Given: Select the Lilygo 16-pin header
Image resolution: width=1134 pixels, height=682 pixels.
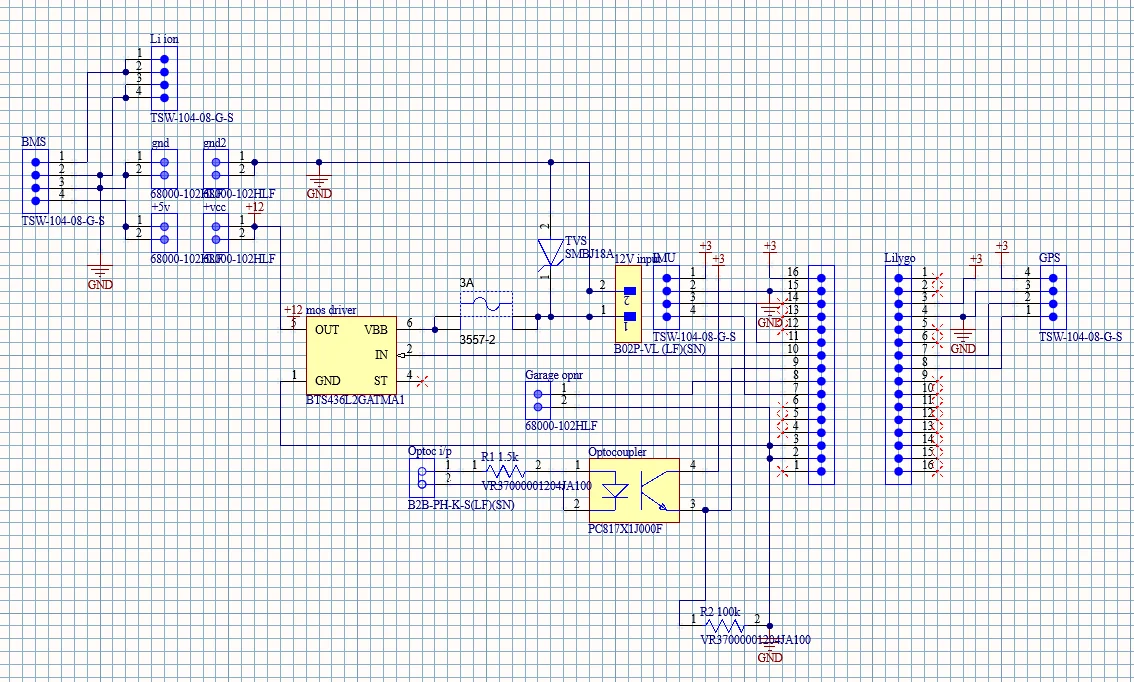Looking at the screenshot, I should tap(898, 374).
